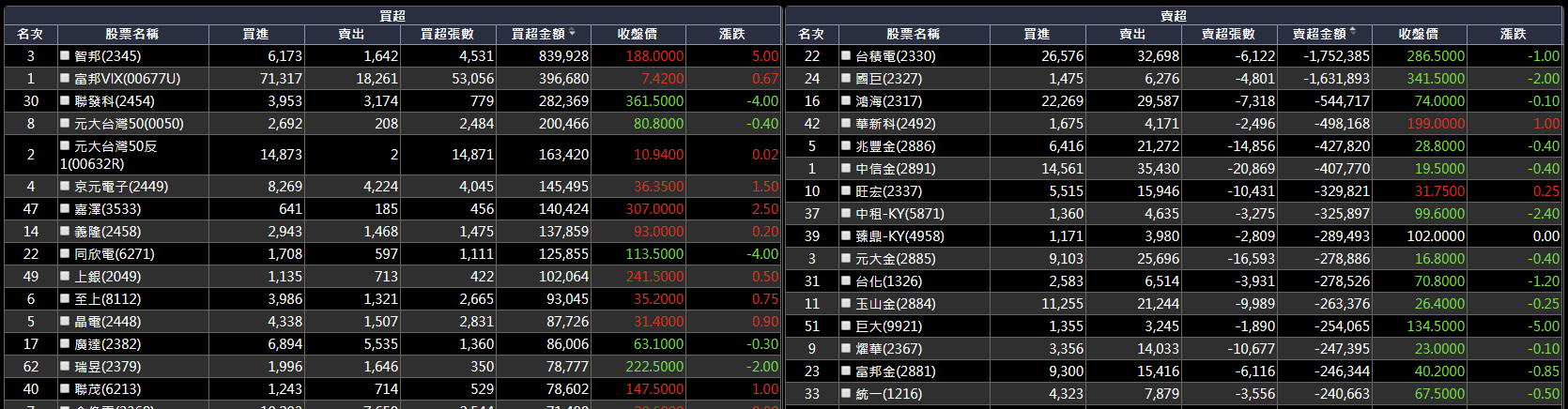1568x409 pixels.
Task: Check the box next to 廣達(2382)
Action: point(65,343)
